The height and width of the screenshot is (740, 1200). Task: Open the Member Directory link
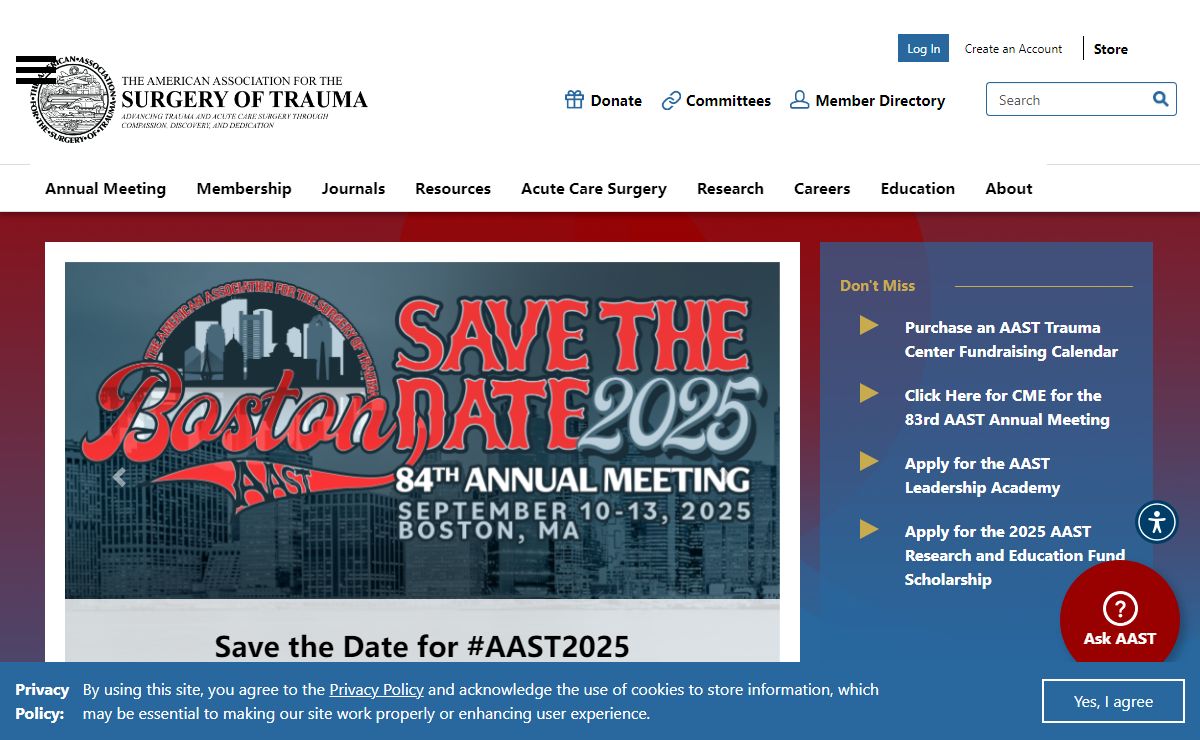pyautogui.click(x=880, y=100)
